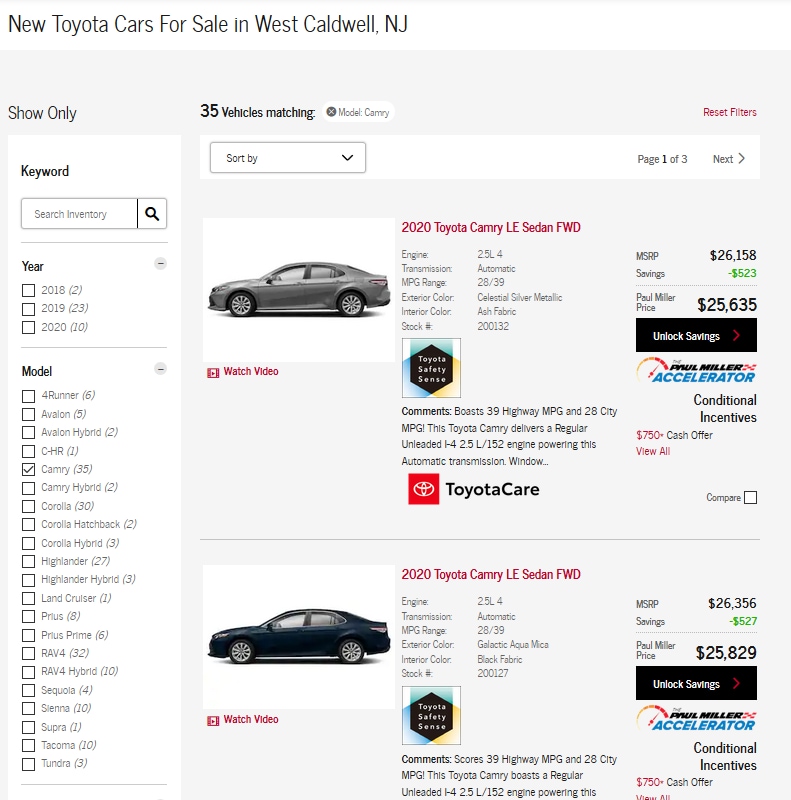Check the Avalon Hybrid model filter
791x800 pixels.
pos(29,433)
